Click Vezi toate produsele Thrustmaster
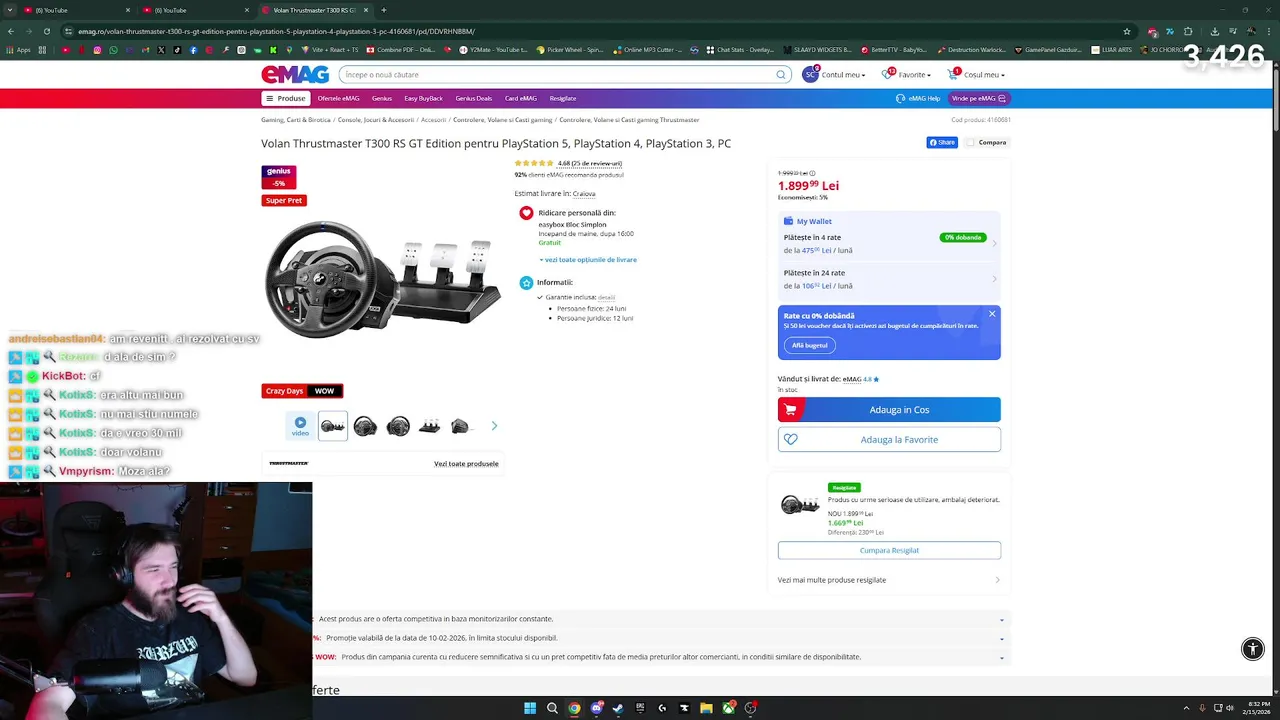This screenshot has height=720, width=1280. click(x=466, y=464)
